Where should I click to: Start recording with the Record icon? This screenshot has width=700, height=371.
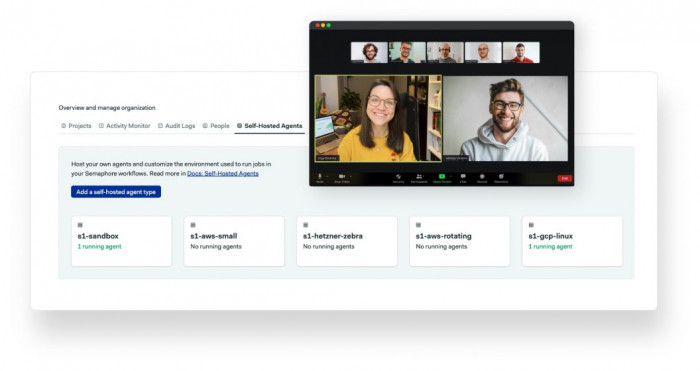point(482,177)
